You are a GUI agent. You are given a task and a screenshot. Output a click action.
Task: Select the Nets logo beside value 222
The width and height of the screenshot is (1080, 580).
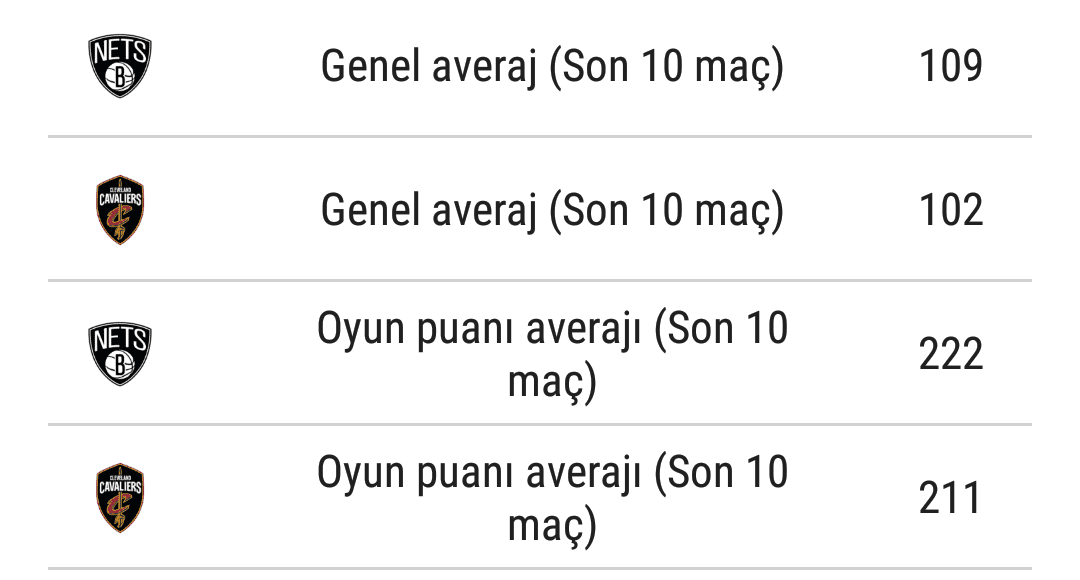click(x=120, y=353)
